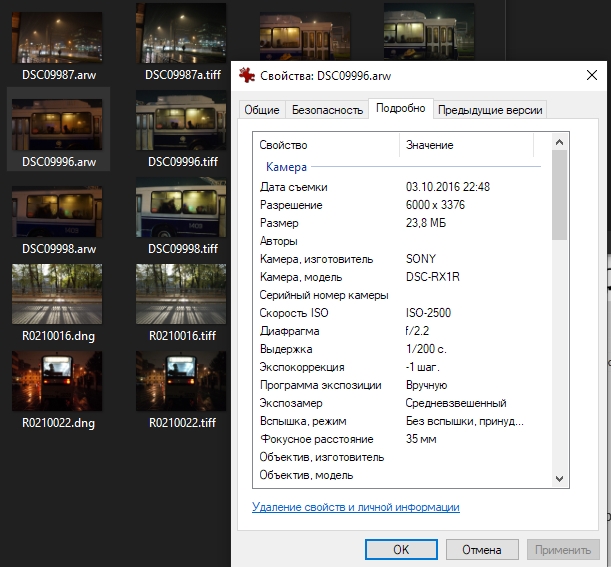This screenshot has height=567, width=611.
Task: Click the scrollbar down arrow in properties list
Action: point(559,479)
